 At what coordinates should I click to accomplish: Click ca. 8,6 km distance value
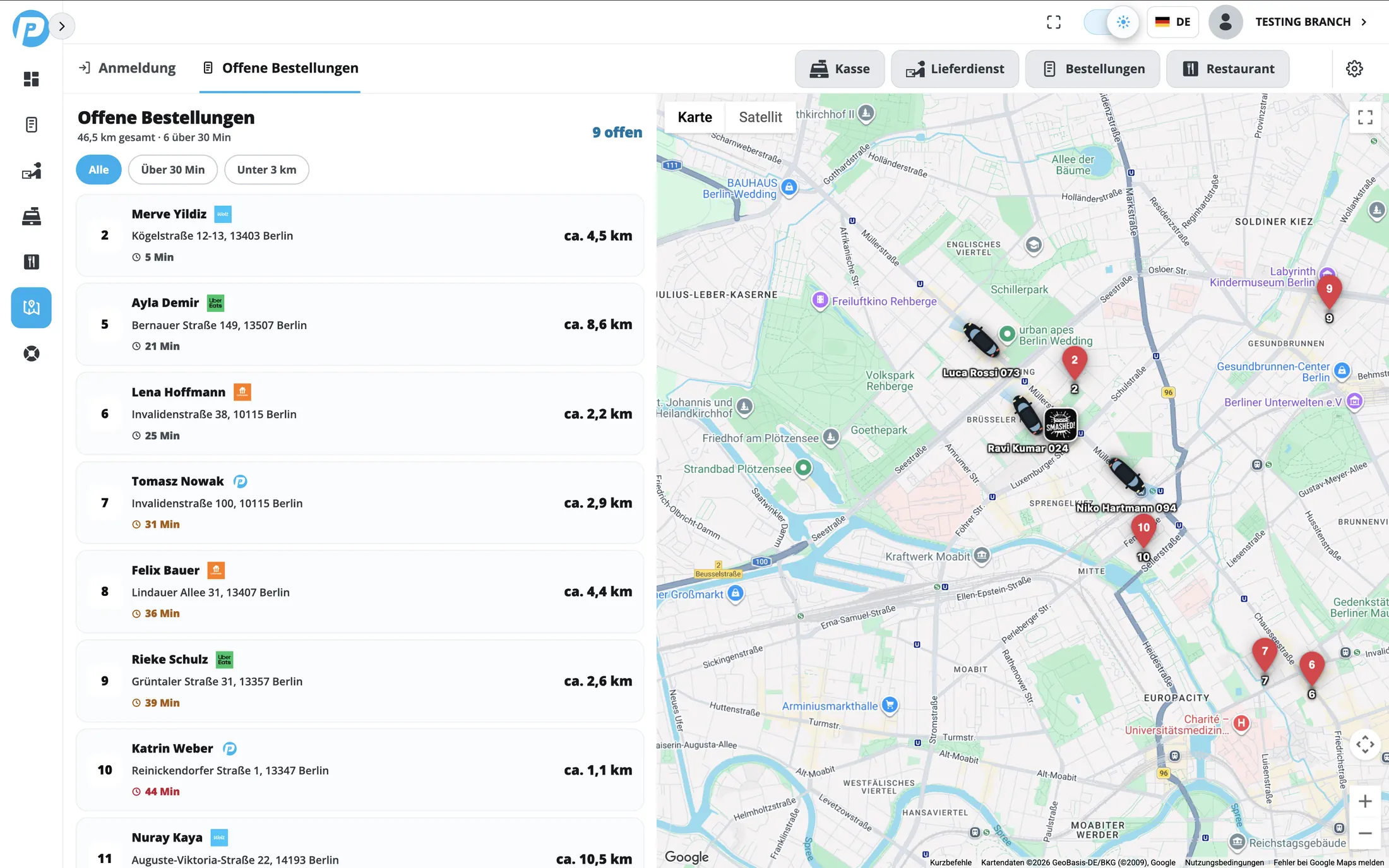point(598,324)
